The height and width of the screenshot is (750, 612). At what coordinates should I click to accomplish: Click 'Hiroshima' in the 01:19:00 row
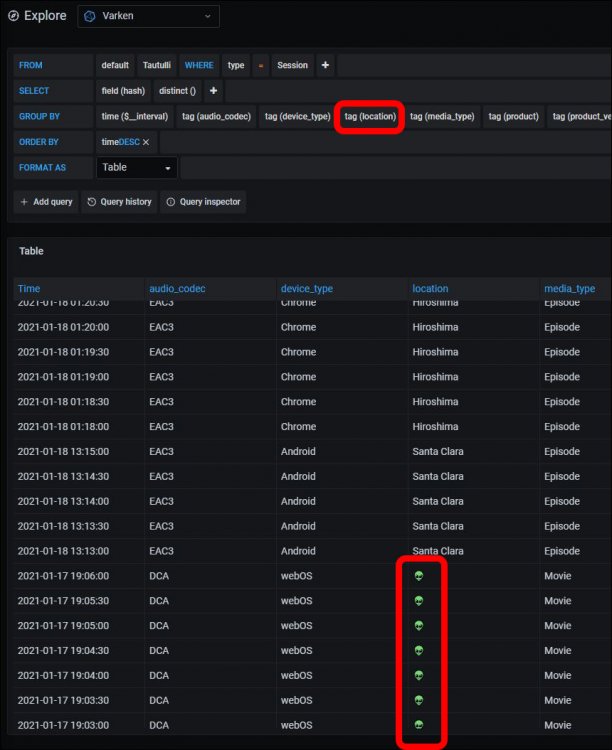click(435, 377)
